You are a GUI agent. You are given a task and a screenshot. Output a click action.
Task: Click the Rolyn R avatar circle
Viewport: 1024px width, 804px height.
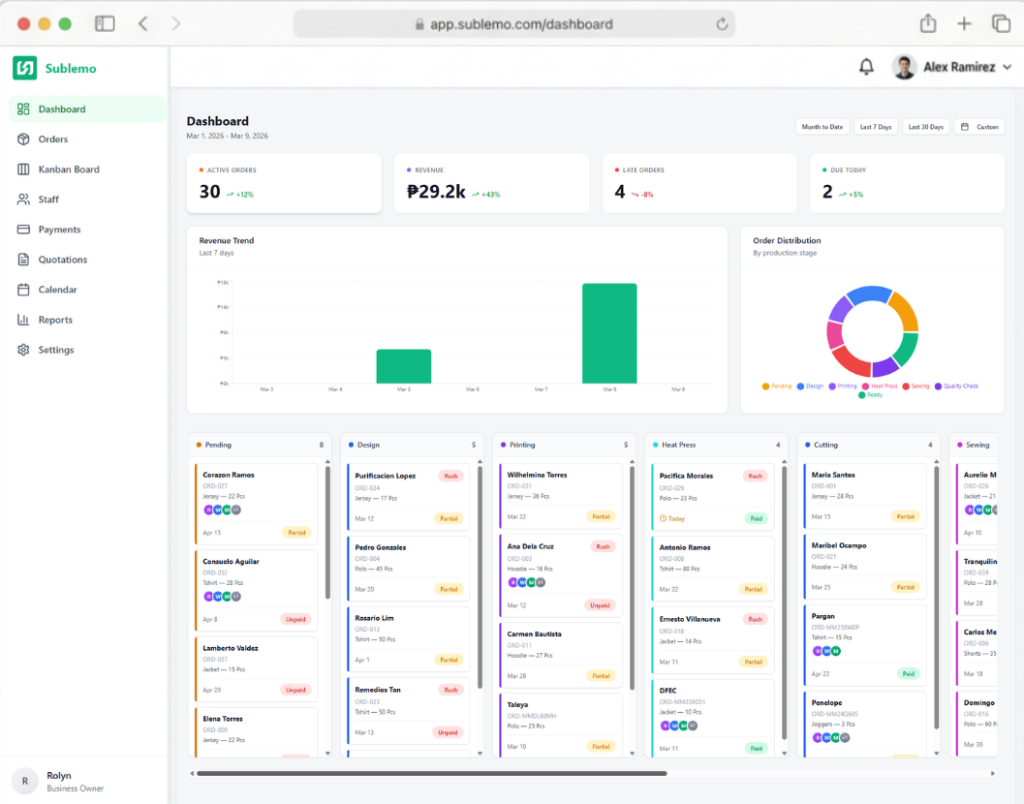pos(25,781)
